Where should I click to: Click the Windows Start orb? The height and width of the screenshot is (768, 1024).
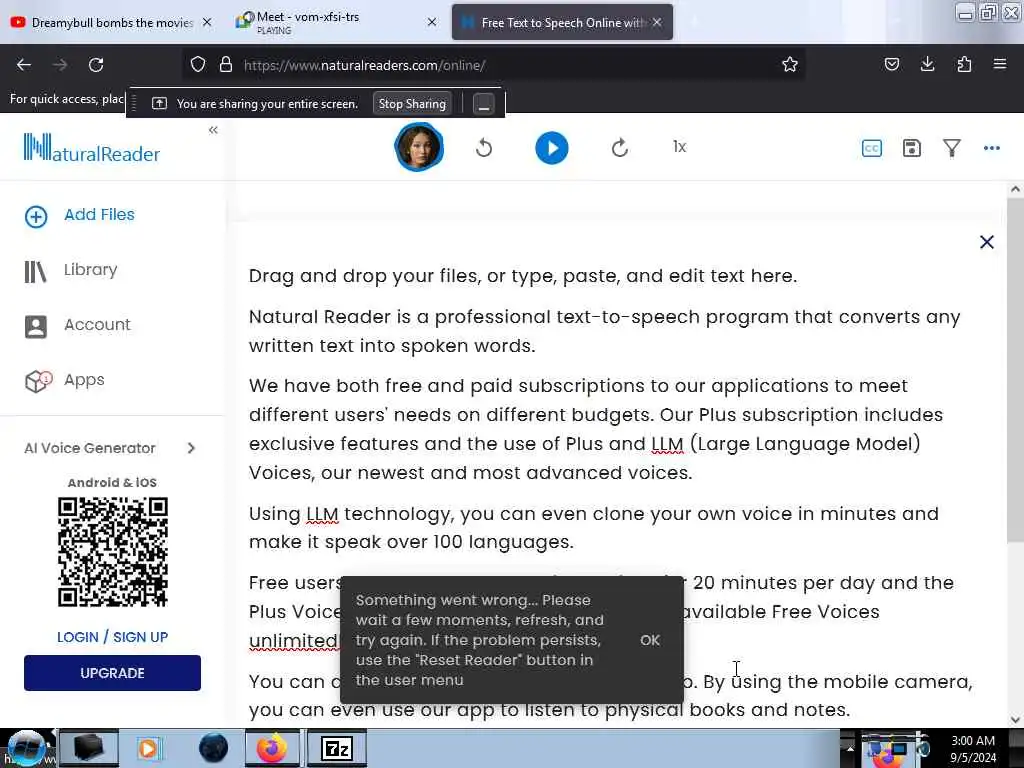[x=25, y=748]
